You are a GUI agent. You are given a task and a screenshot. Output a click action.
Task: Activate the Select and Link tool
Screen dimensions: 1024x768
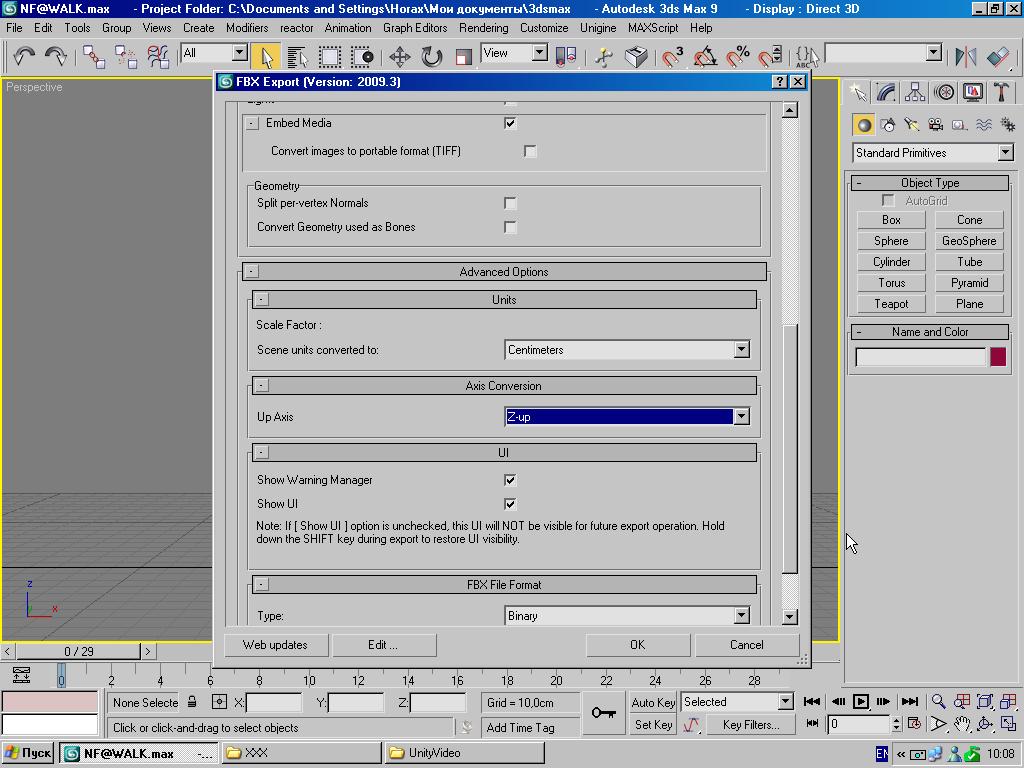pos(94,57)
